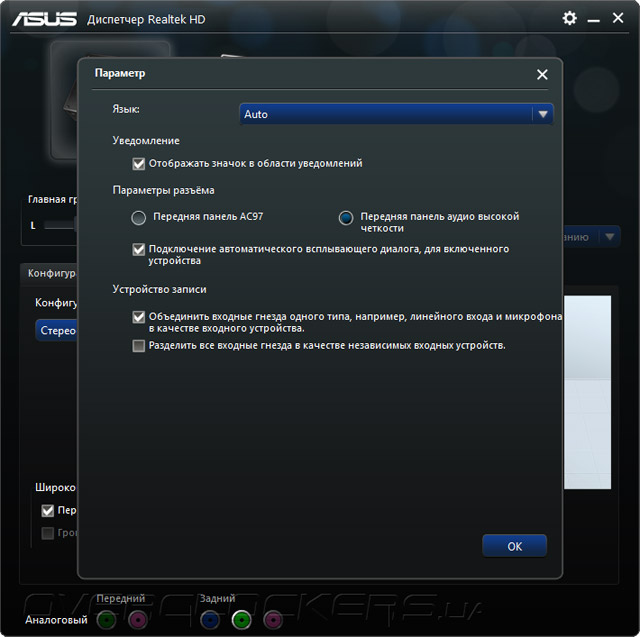Click the Уведомление section heading
Image resolution: width=640 pixels, height=637 pixels.
146,141
